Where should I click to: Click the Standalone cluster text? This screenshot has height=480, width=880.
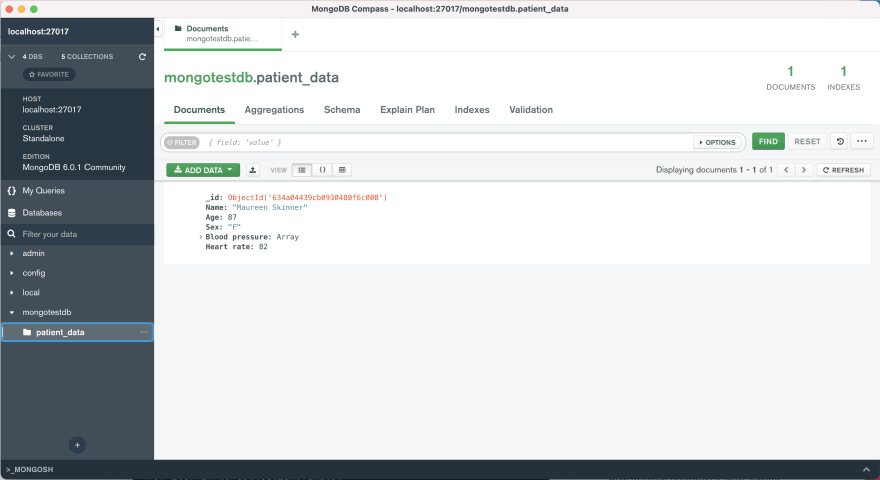tap(43, 138)
